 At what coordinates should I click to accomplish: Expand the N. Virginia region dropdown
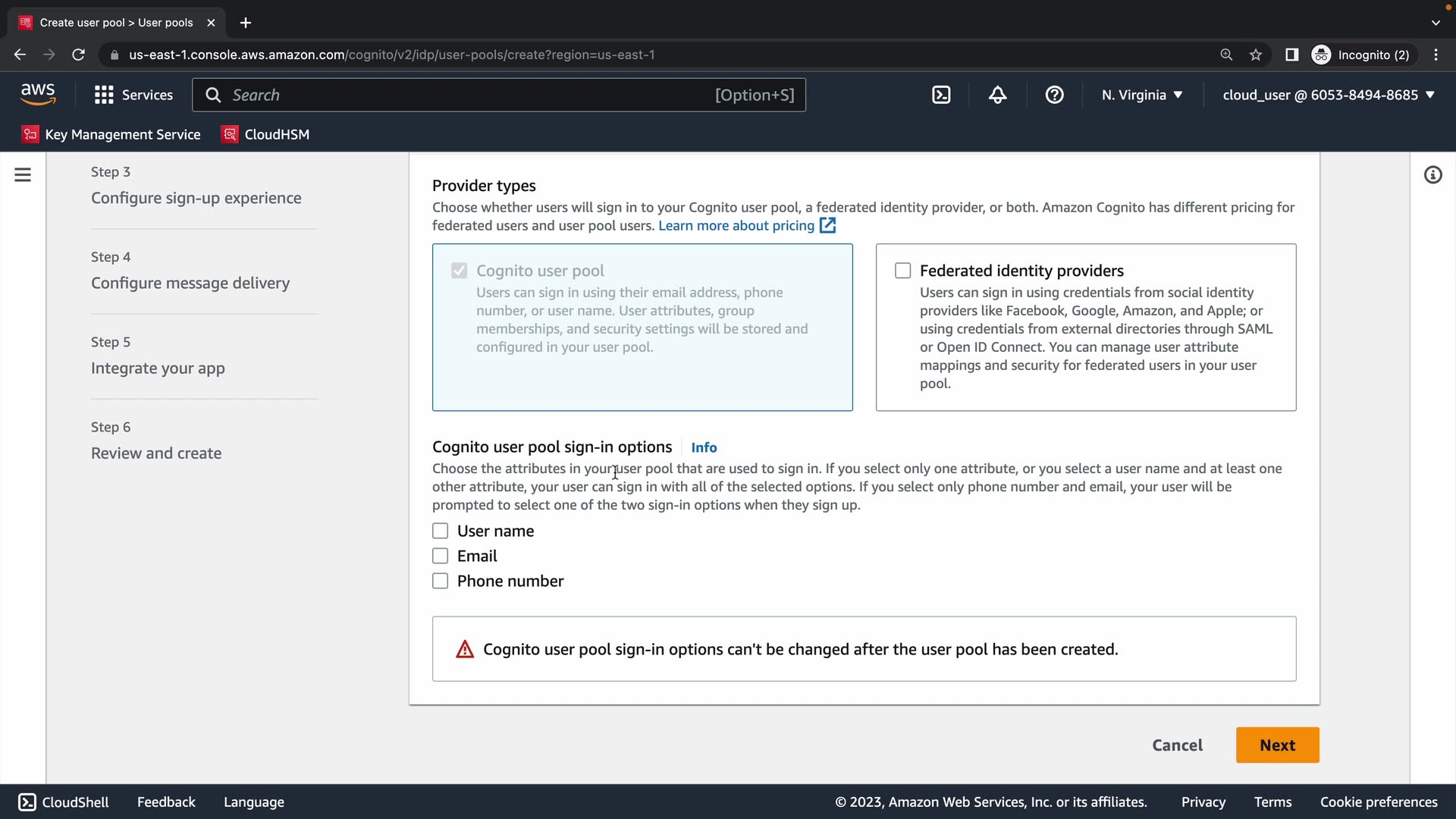click(1142, 95)
